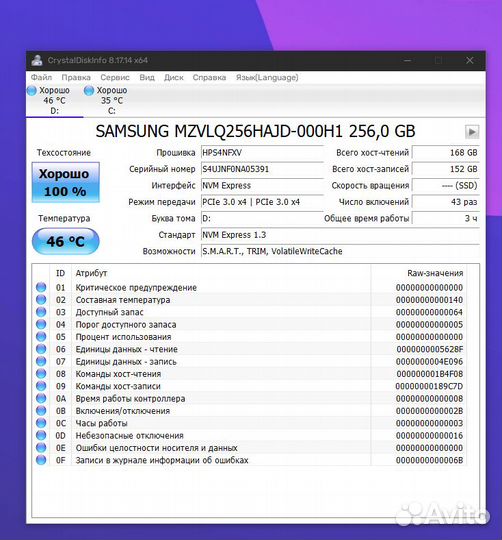Click the status dot for attribute 05
Viewport: 502px width, 540px height.
pos(41,336)
